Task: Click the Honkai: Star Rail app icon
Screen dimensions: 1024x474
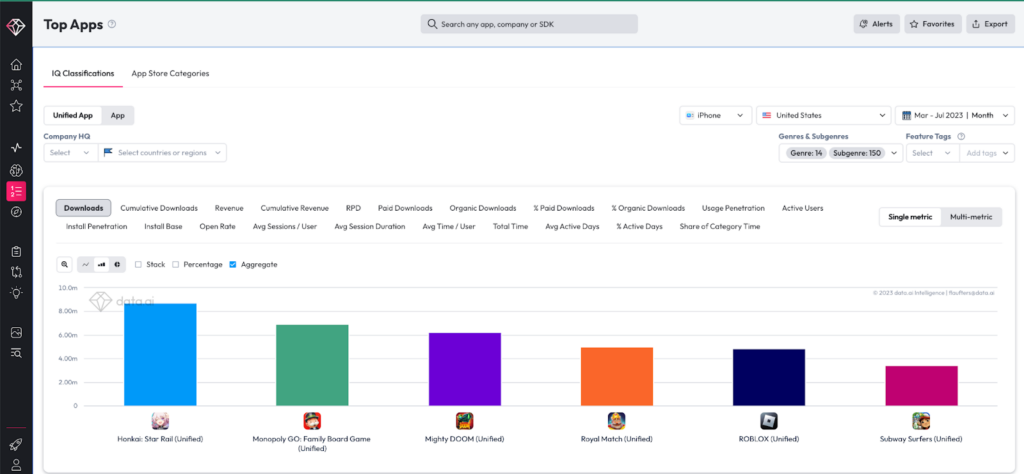Action: [x=160, y=420]
